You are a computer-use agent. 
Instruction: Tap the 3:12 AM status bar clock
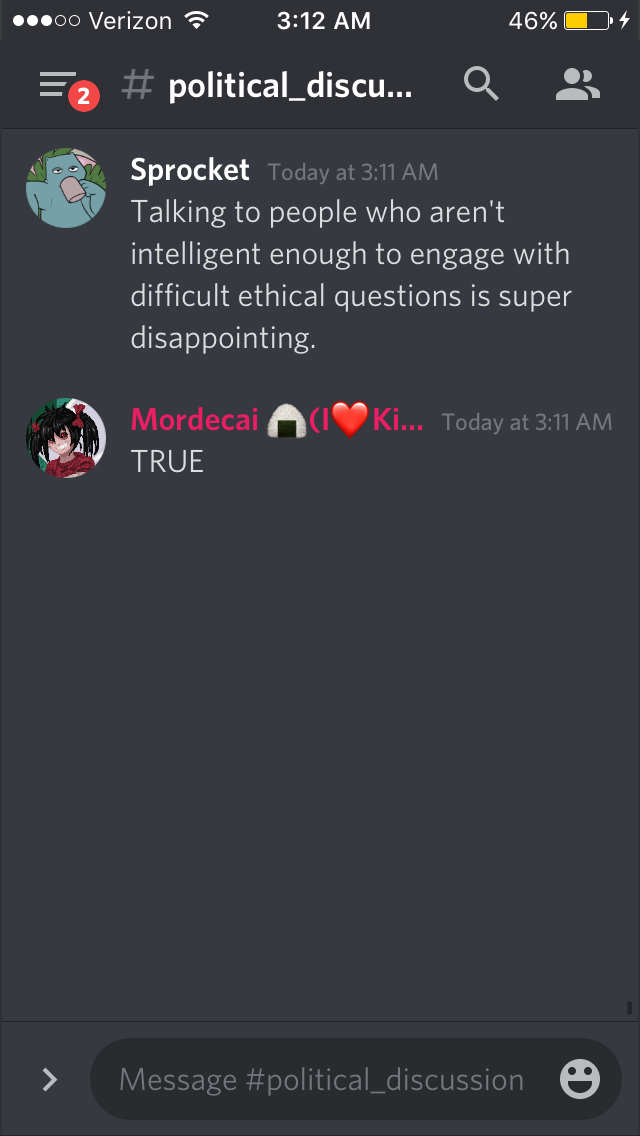pyautogui.click(x=324, y=21)
